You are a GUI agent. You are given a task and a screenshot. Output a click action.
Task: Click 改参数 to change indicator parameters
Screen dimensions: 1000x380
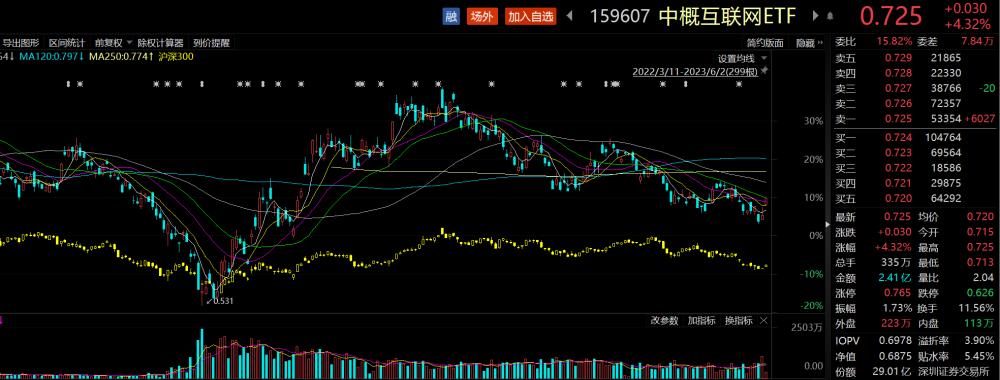665,321
